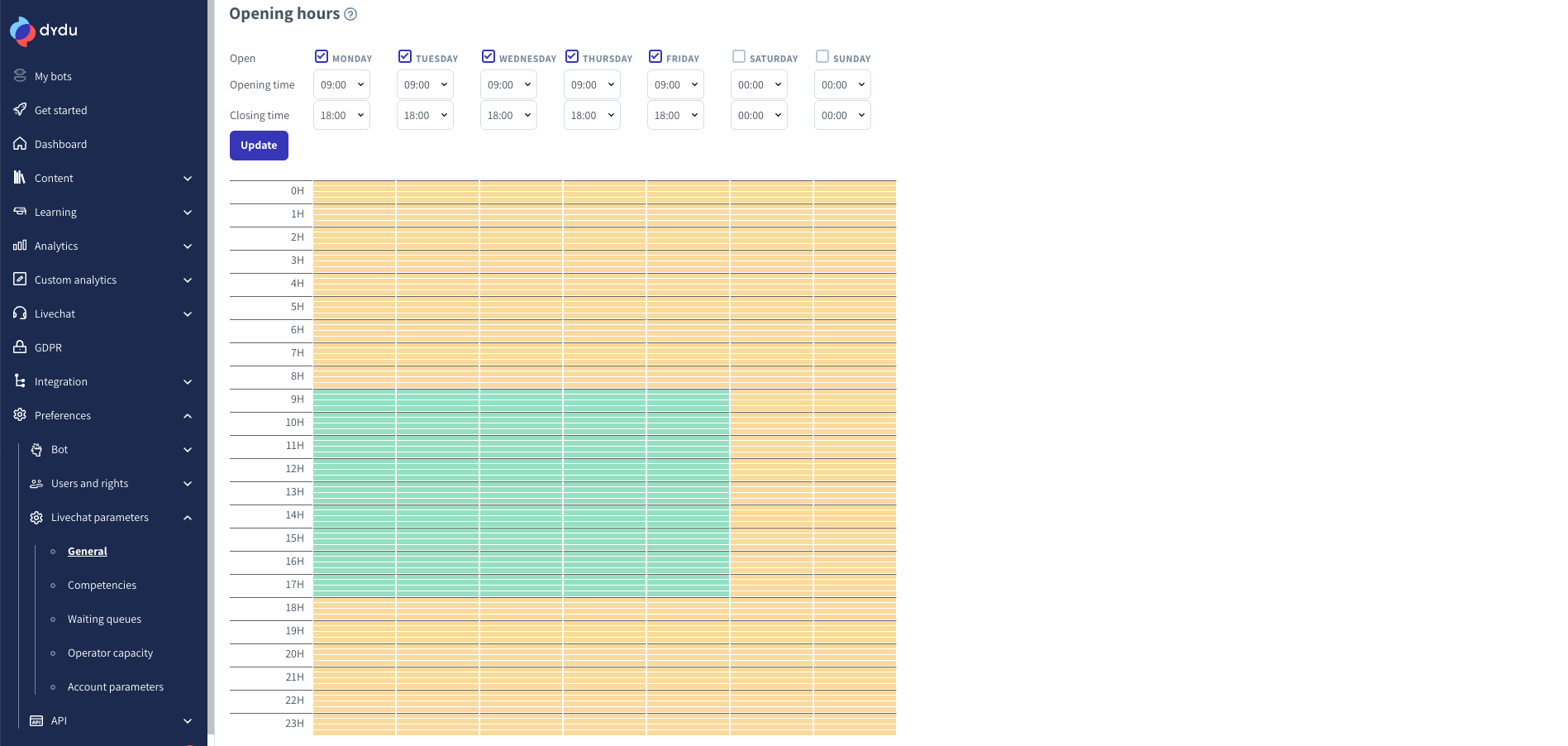This screenshot has width=1568, height=746.
Task: Enable the Saturday open checkbox
Action: (x=739, y=57)
